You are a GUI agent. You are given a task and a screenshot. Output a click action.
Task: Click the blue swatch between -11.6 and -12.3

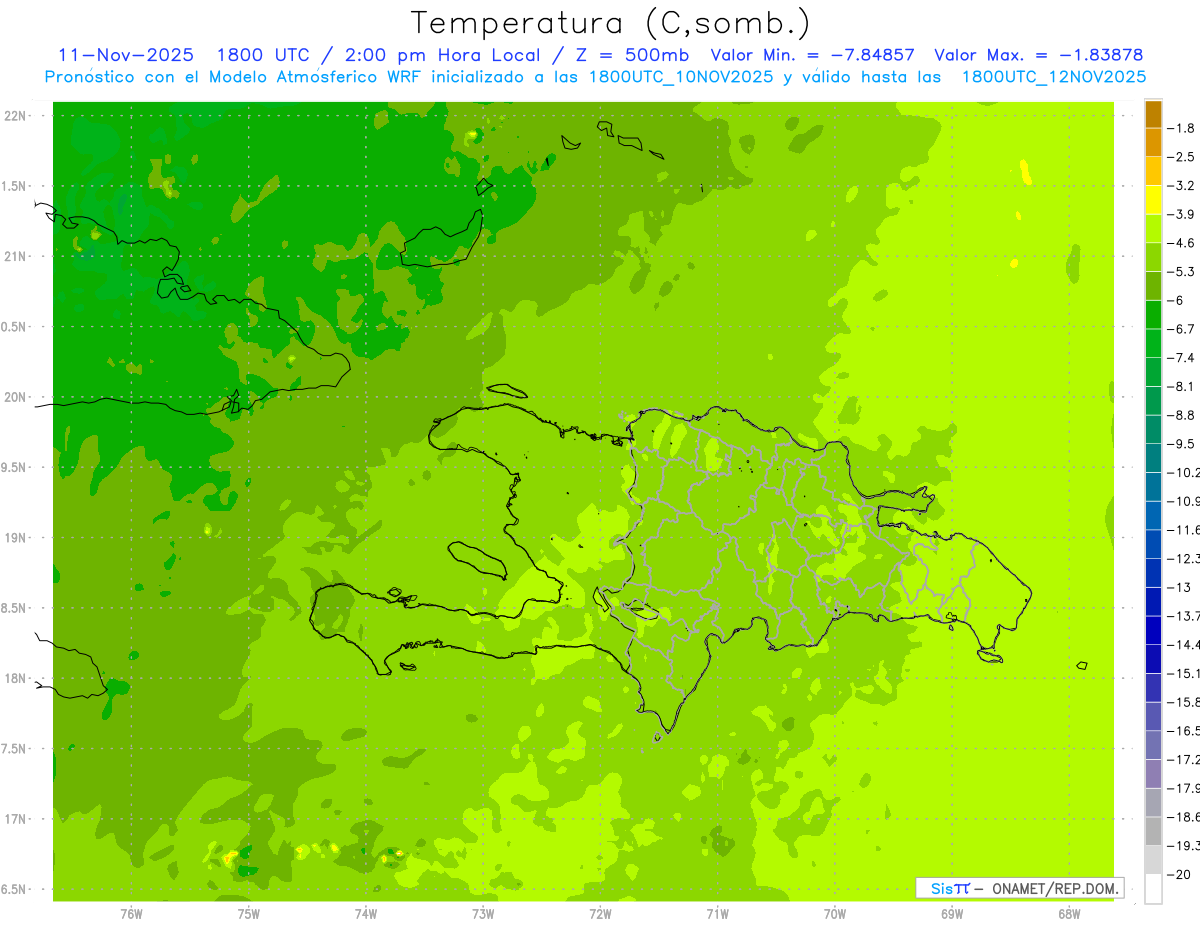[x=1153, y=544]
